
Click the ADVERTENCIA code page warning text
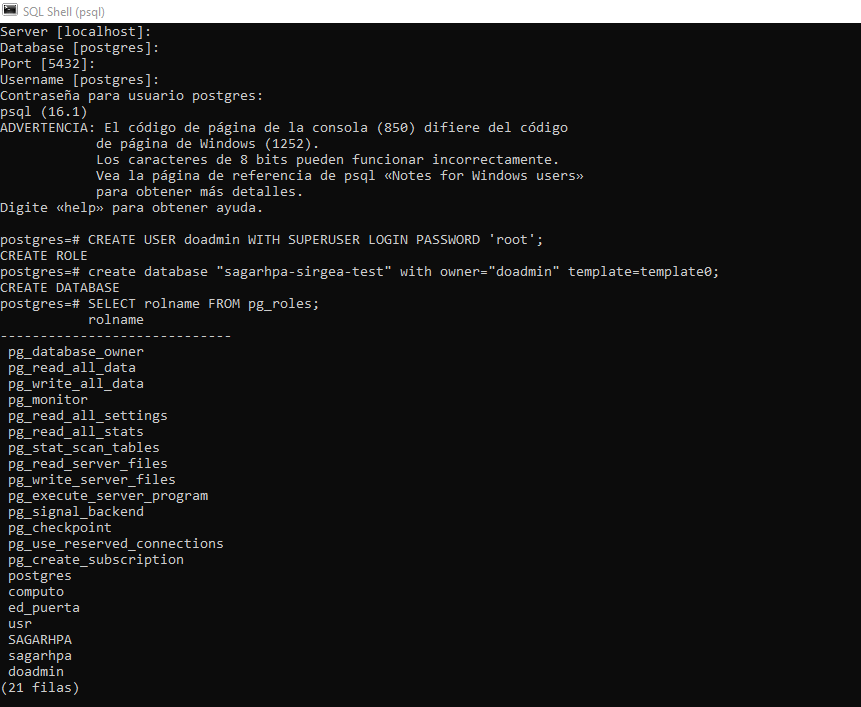(x=292, y=160)
